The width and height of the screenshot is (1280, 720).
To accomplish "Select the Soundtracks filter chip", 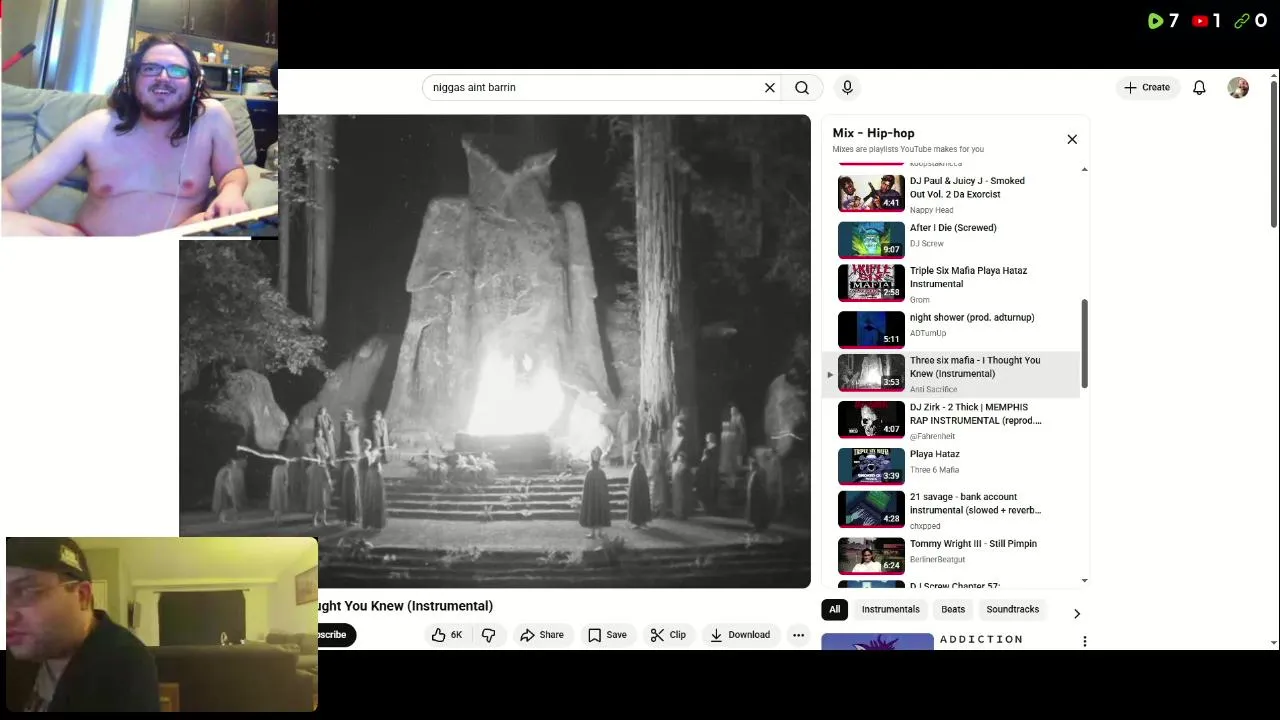I will click(1013, 609).
